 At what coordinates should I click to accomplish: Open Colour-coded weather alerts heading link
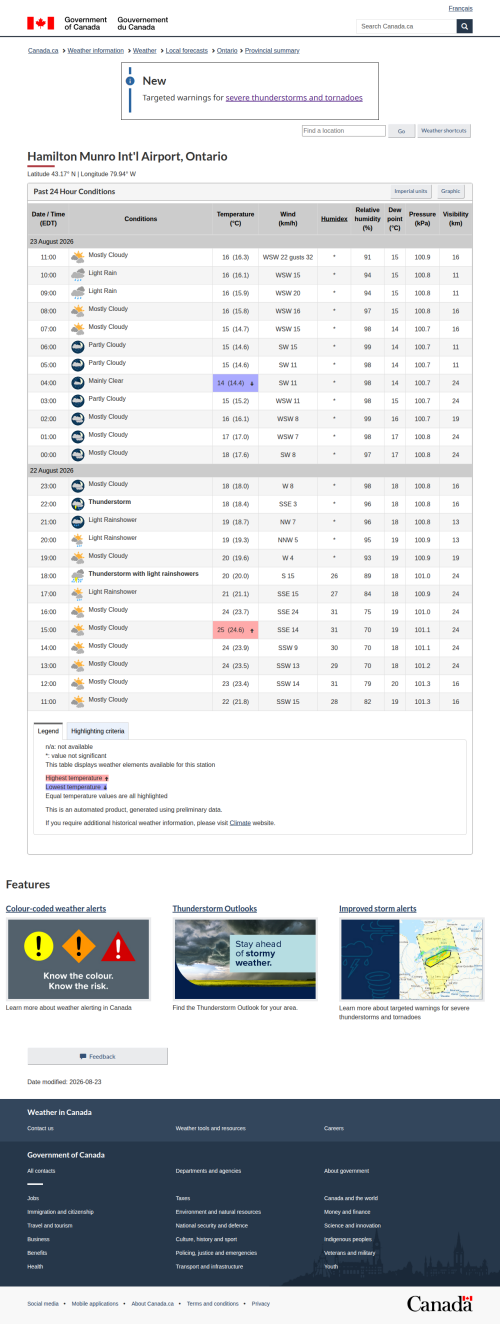click(x=56, y=908)
